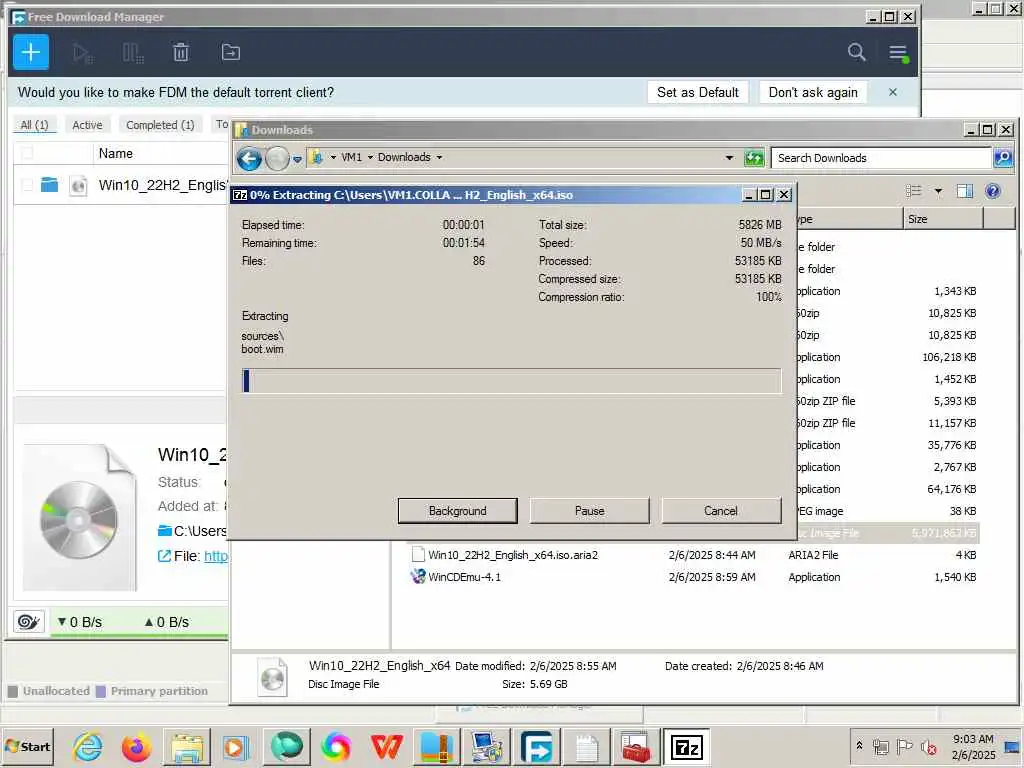Switch to the Completed (1) tab in FDM
Image resolution: width=1024 pixels, height=768 pixels.
click(160, 124)
